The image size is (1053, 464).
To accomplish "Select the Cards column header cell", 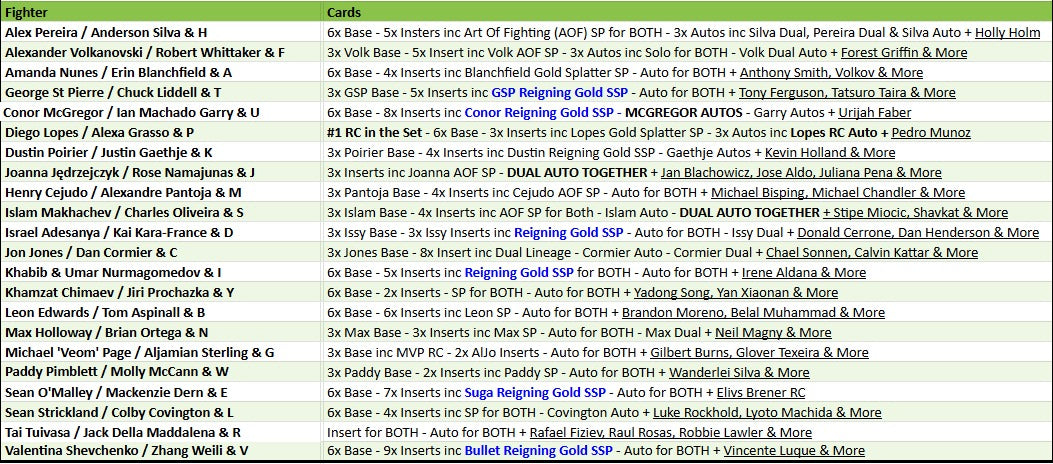I will point(686,12).
